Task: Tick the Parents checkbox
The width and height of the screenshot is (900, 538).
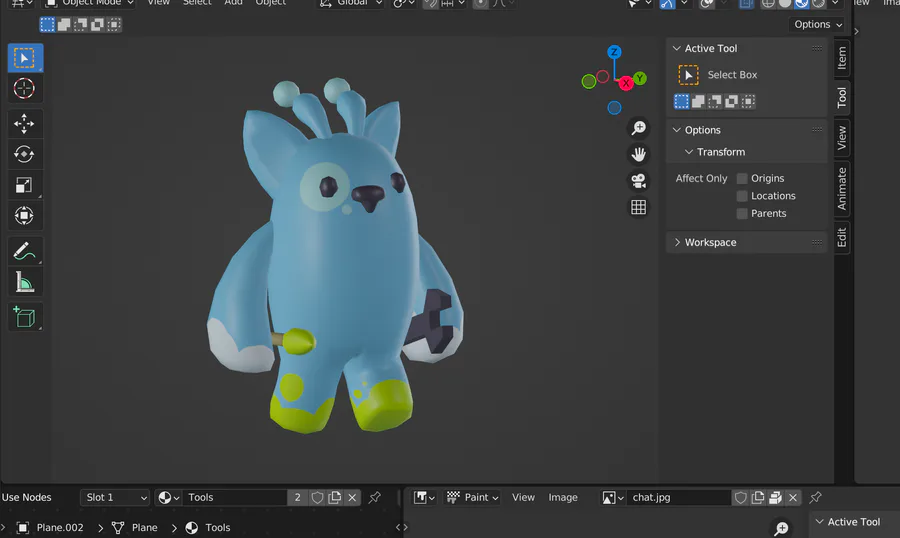Action: click(742, 213)
